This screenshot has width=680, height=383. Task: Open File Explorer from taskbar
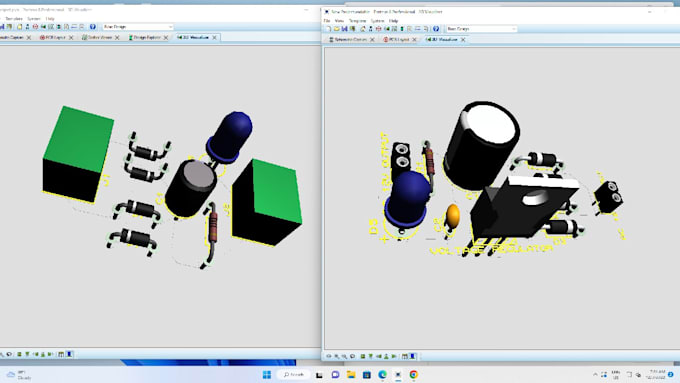pyautogui.click(x=351, y=374)
